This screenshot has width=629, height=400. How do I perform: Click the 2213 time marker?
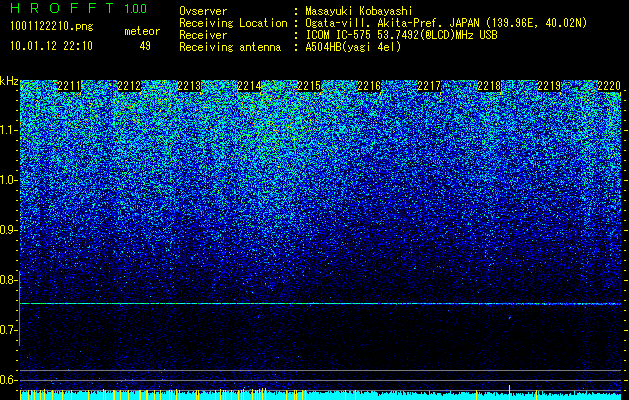[189, 86]
